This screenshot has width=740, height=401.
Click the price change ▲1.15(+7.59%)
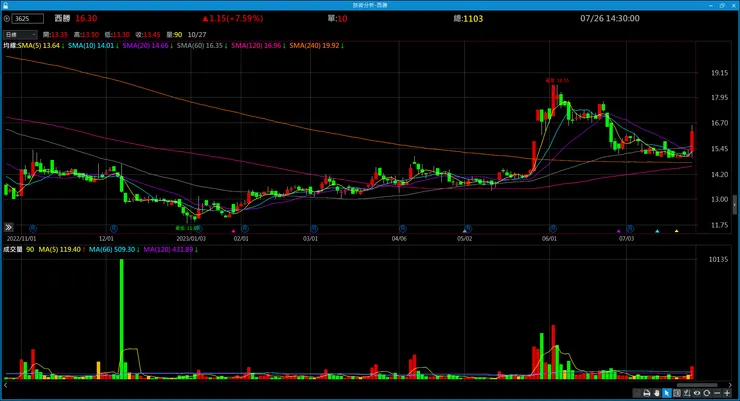(x=233, y=18)
